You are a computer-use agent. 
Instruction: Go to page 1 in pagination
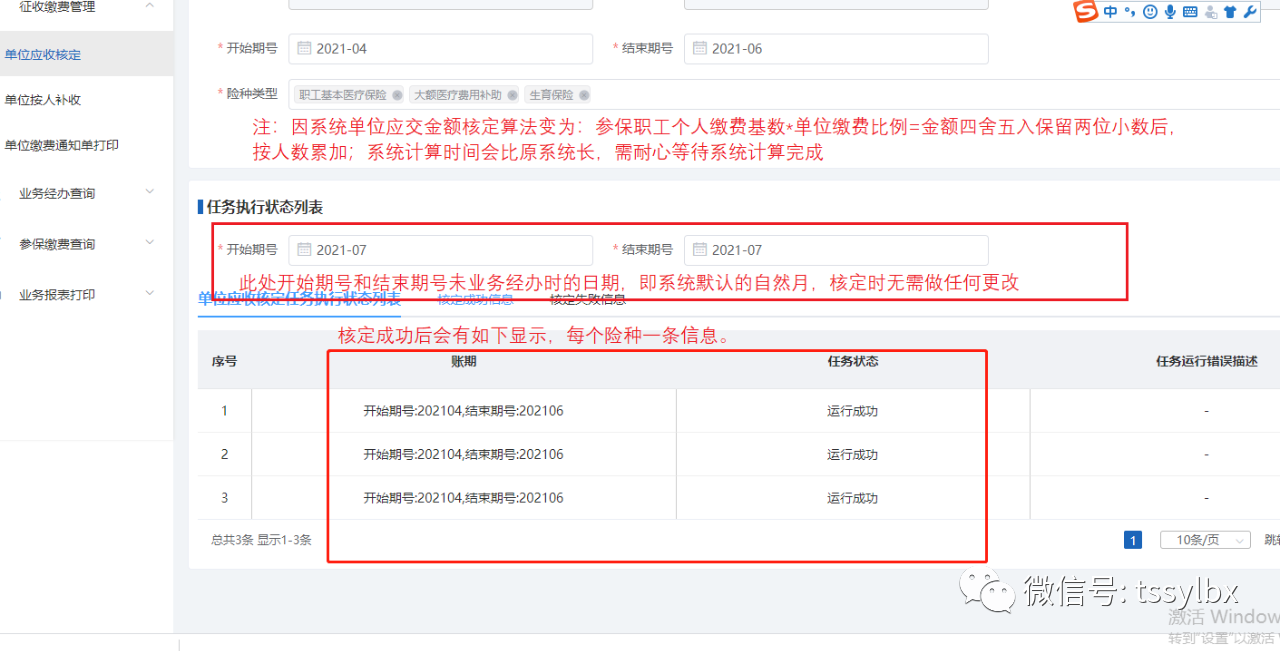1133,540
